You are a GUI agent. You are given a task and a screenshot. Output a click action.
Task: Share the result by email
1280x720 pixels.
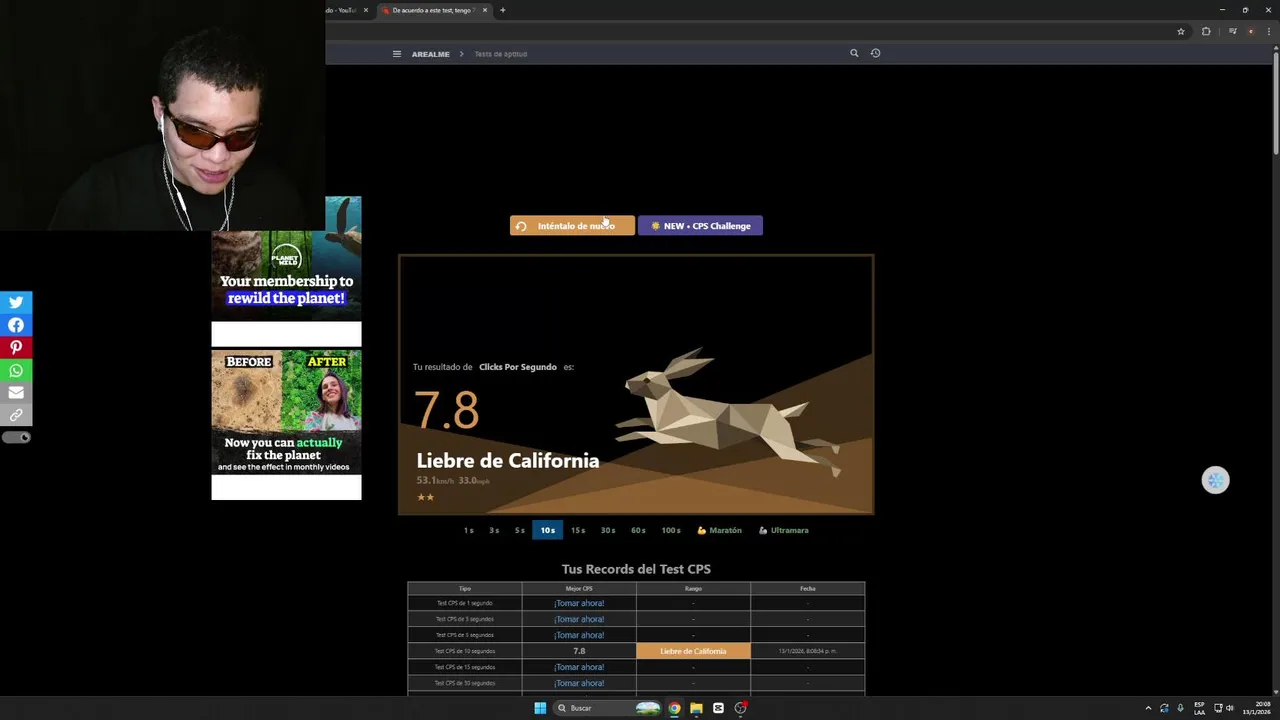pos(16,392)
